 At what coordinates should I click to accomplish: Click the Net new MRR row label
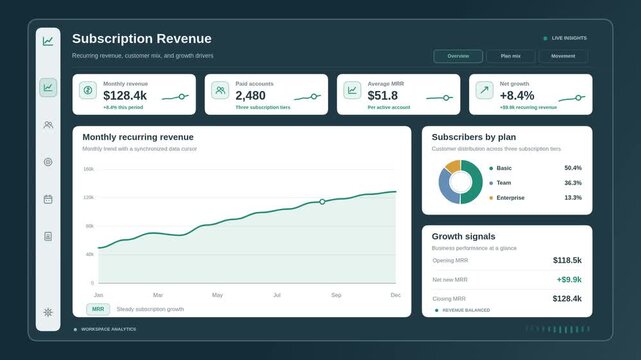point(450,280)
